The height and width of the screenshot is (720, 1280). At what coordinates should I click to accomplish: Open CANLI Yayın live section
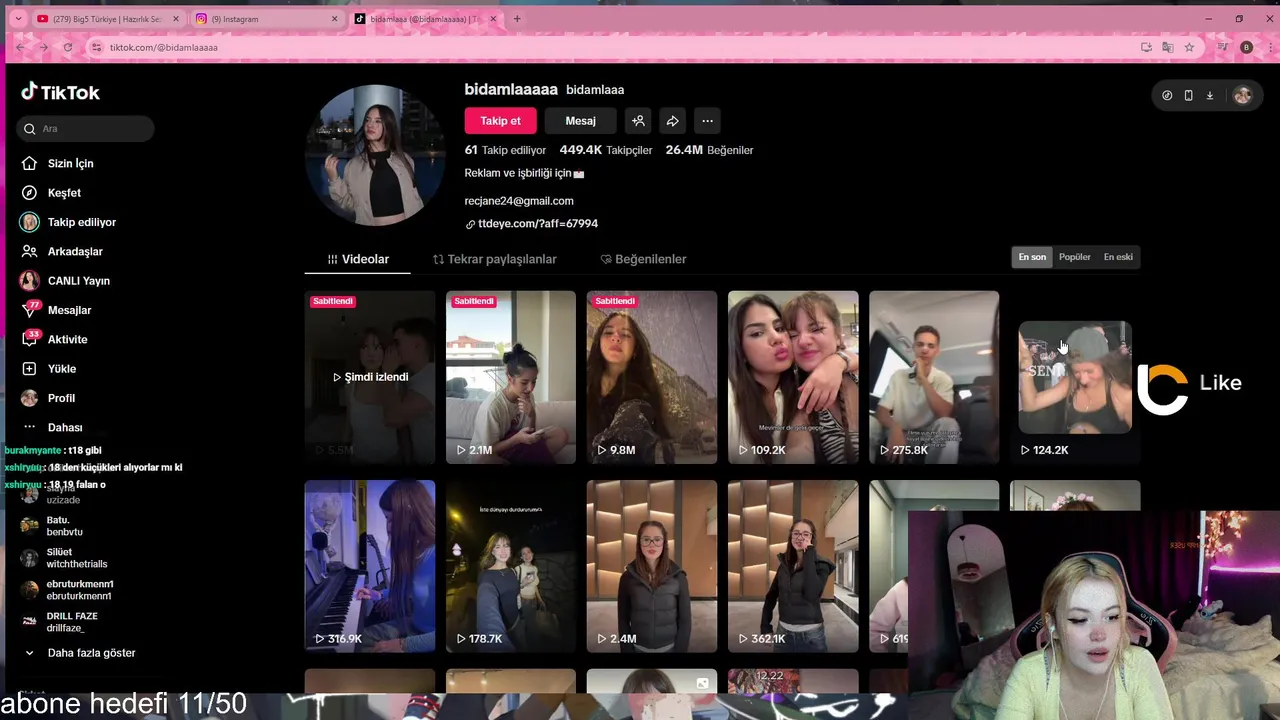coord(65,281)
